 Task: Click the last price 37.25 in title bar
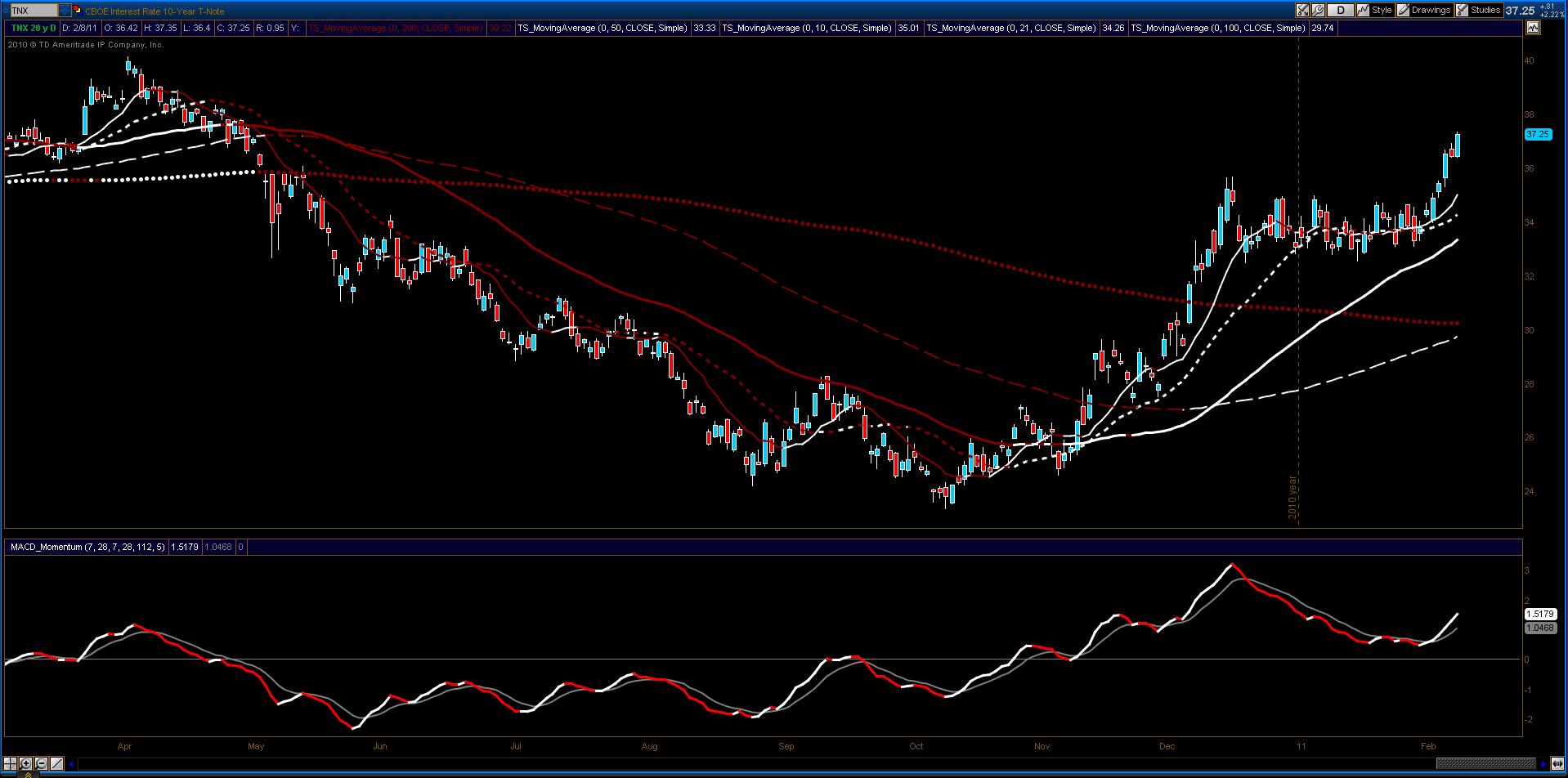1521,11
